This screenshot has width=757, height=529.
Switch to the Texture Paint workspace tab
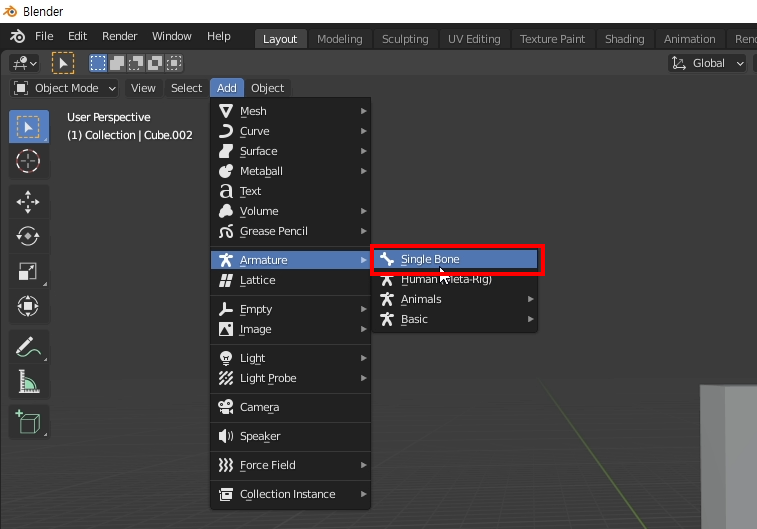coord(552,39)
